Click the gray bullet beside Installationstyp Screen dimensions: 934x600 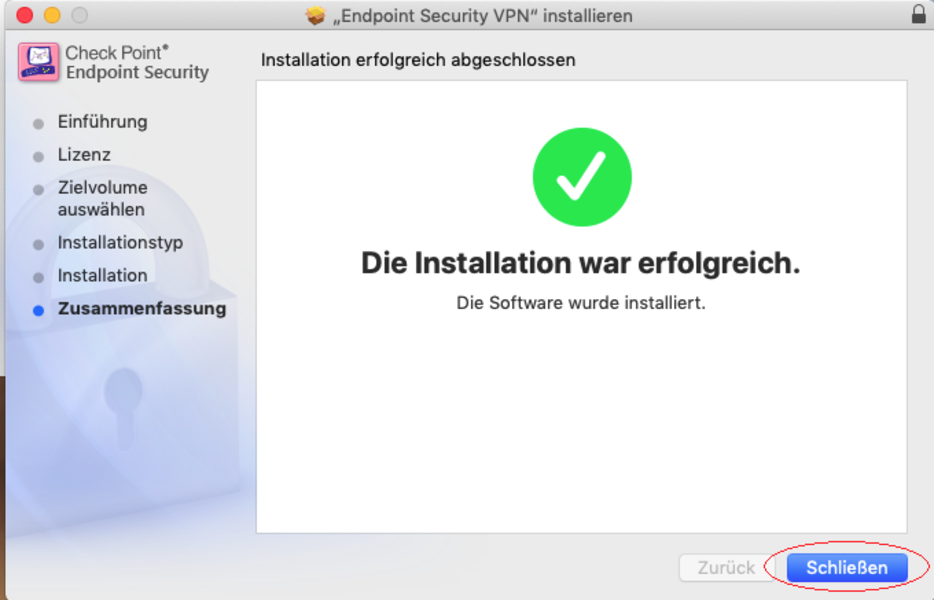(39, 245)
